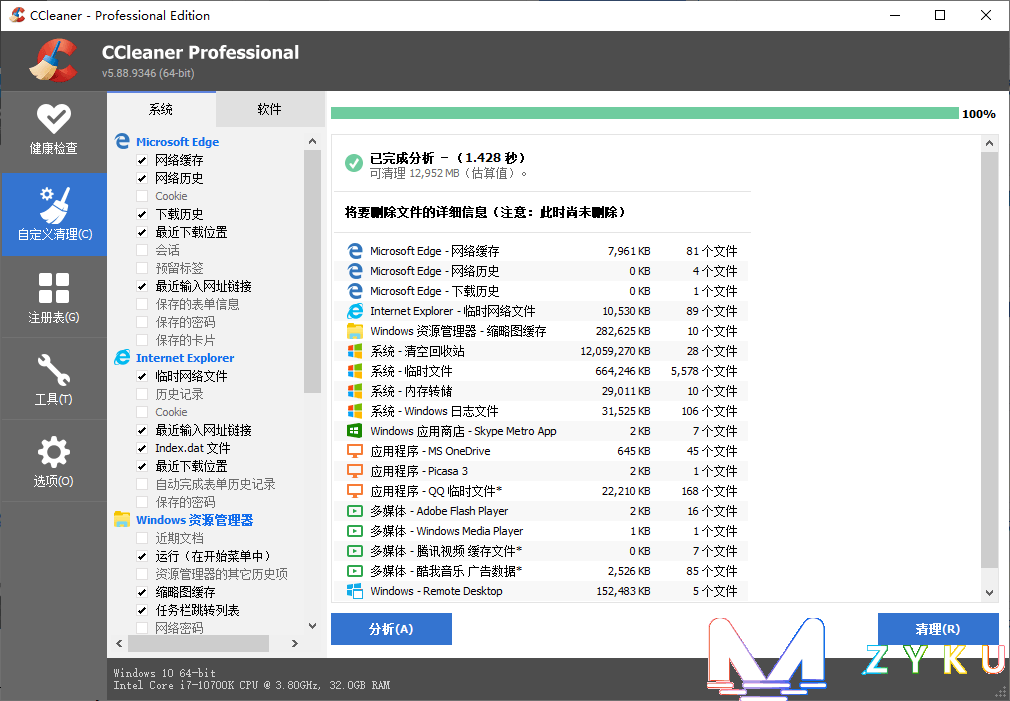Open the 健康检查 health check section
Image resolution: width=1010 pixels, height=701 pixels.
coord(53,131)
